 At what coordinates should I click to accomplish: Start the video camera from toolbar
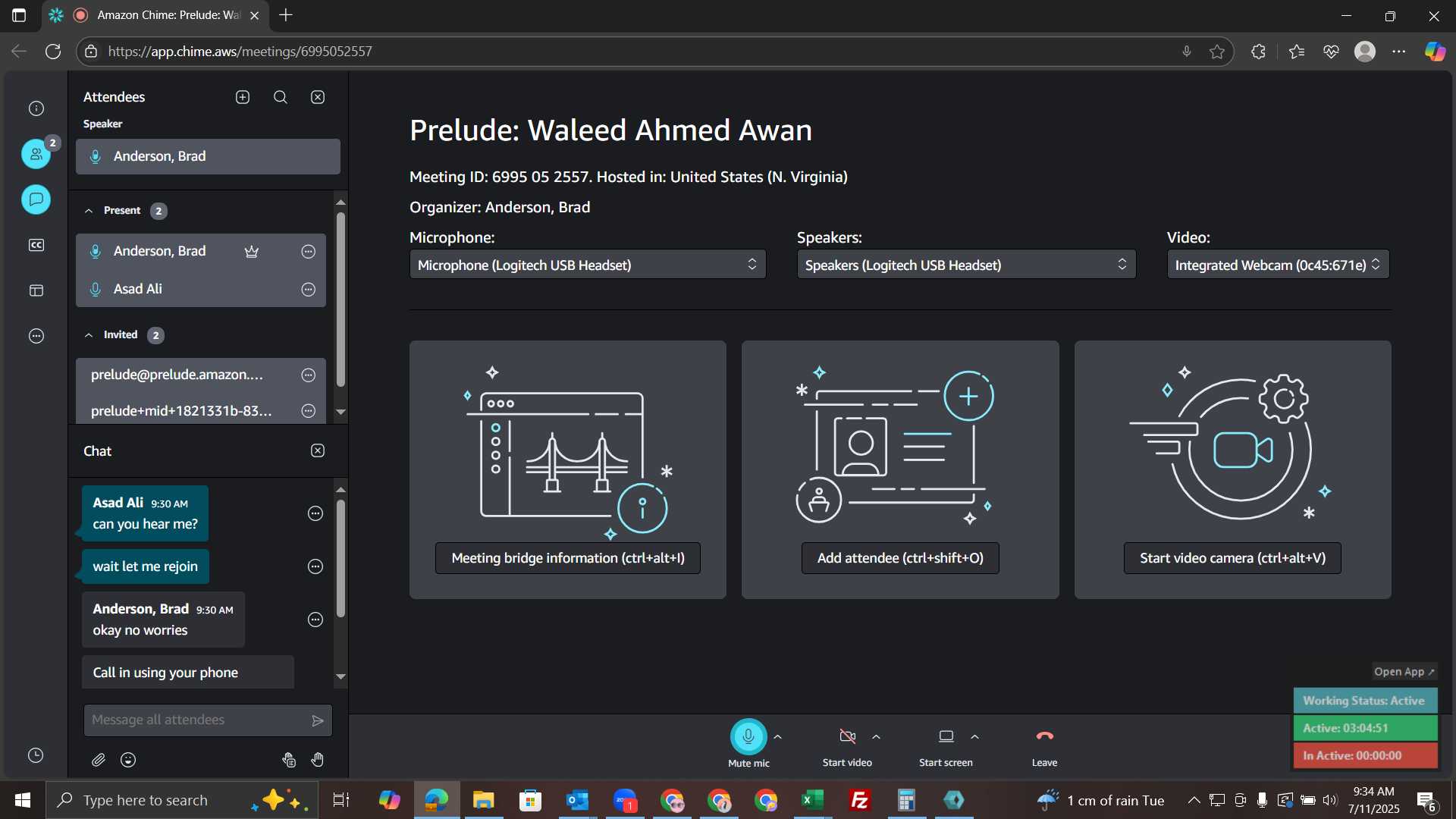(847, 736)
